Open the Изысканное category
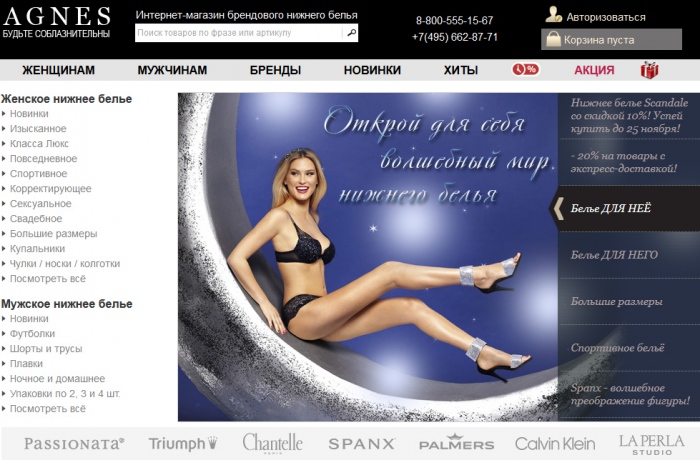Screen dimensions: 700x460 point(38,129)
